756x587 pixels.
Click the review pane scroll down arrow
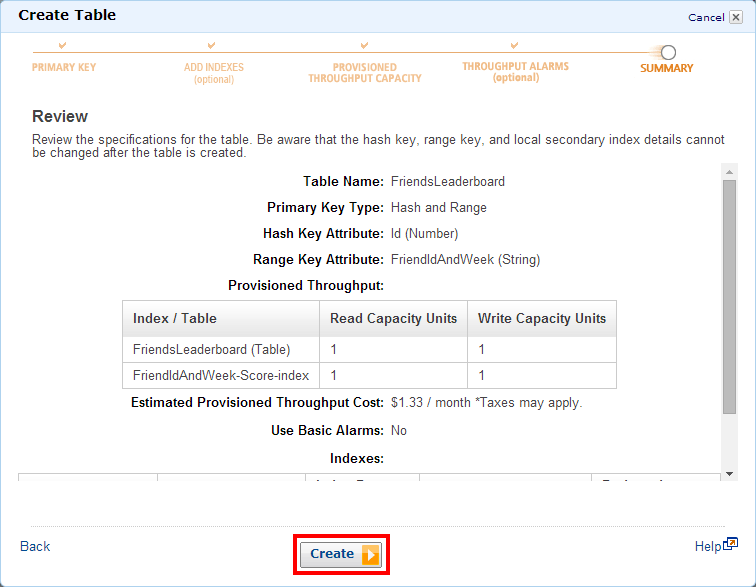(729, 472)
